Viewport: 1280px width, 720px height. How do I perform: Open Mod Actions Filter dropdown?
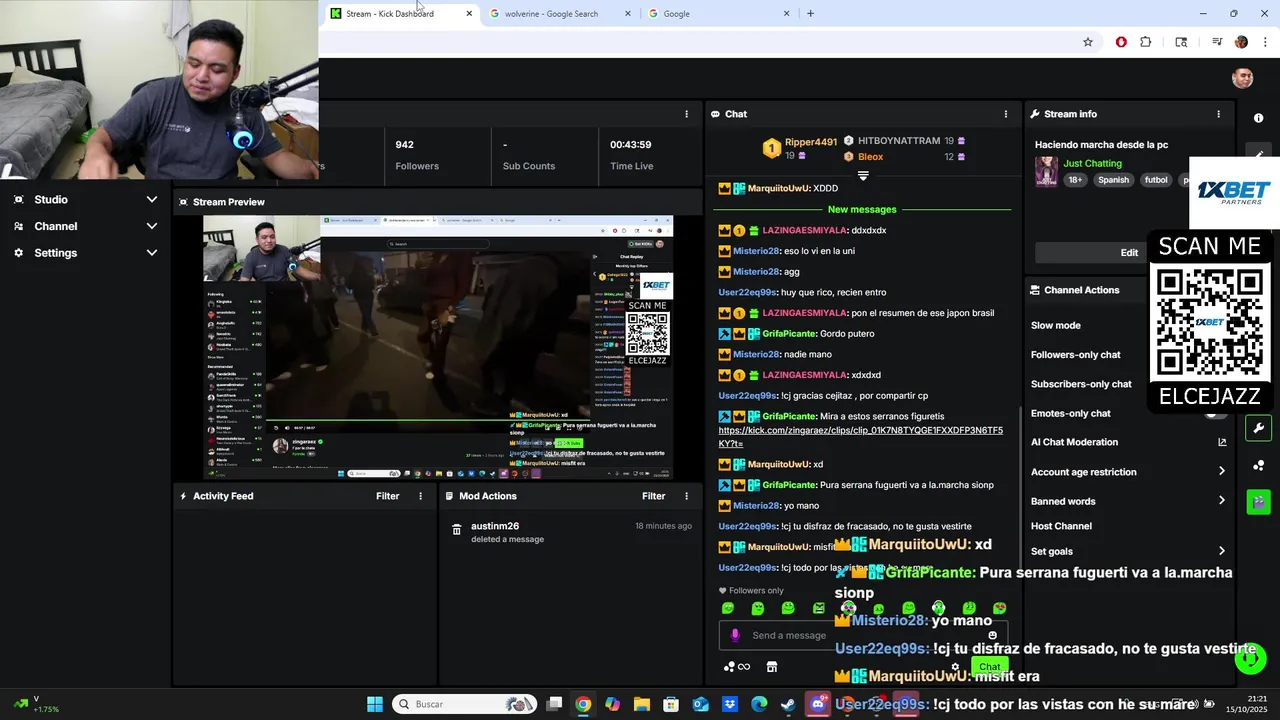click(653, 496)
